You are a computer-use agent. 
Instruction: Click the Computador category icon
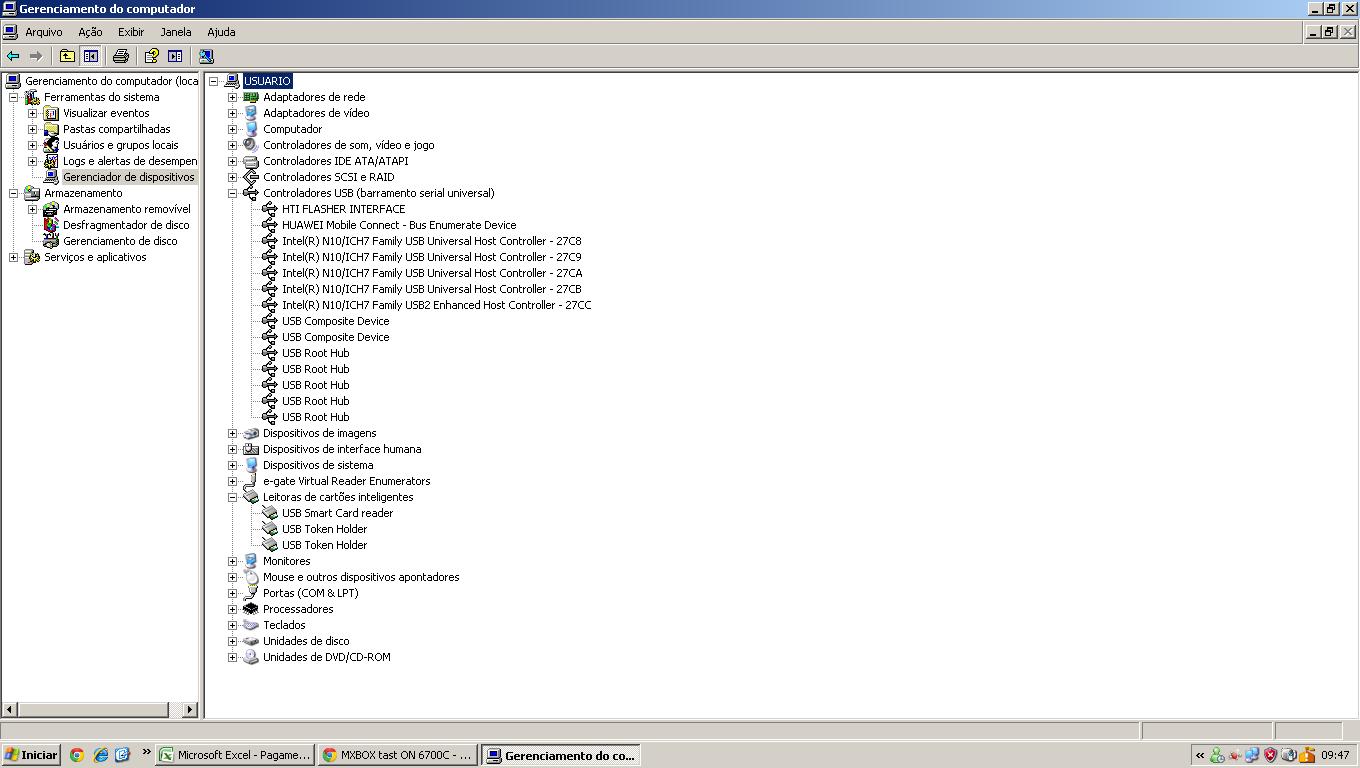(x=251, y=129)
